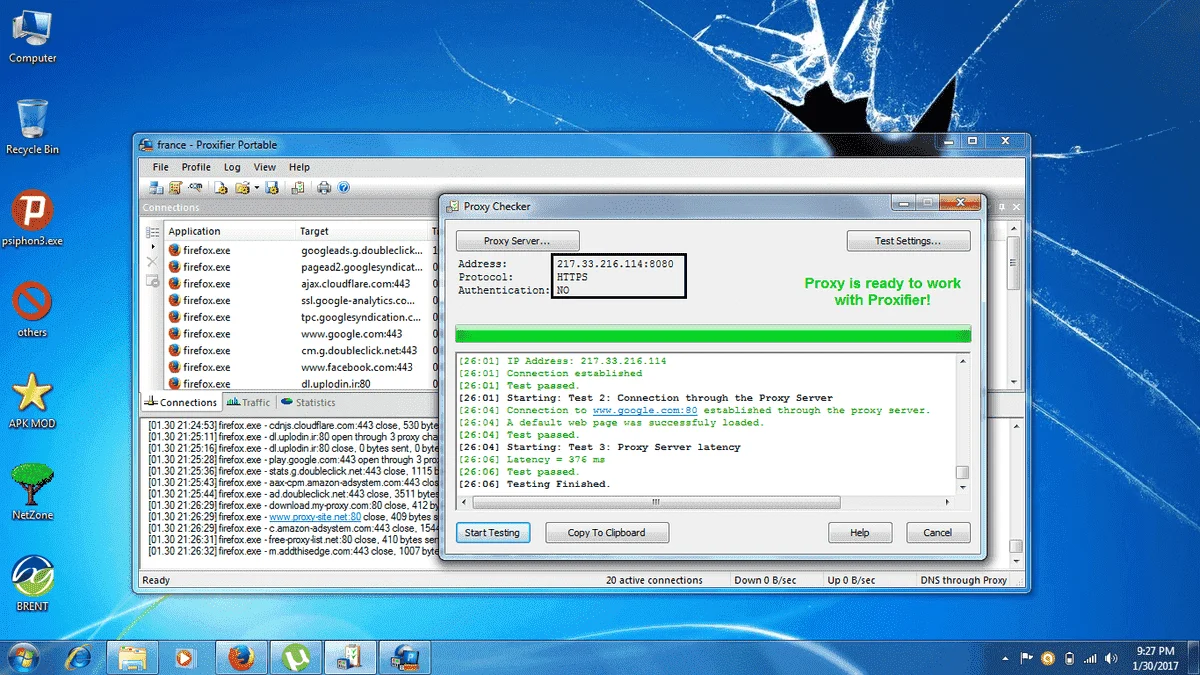1200x675 pixels.
Task: Sort by the Target column header
Action: tap(362, 231)
